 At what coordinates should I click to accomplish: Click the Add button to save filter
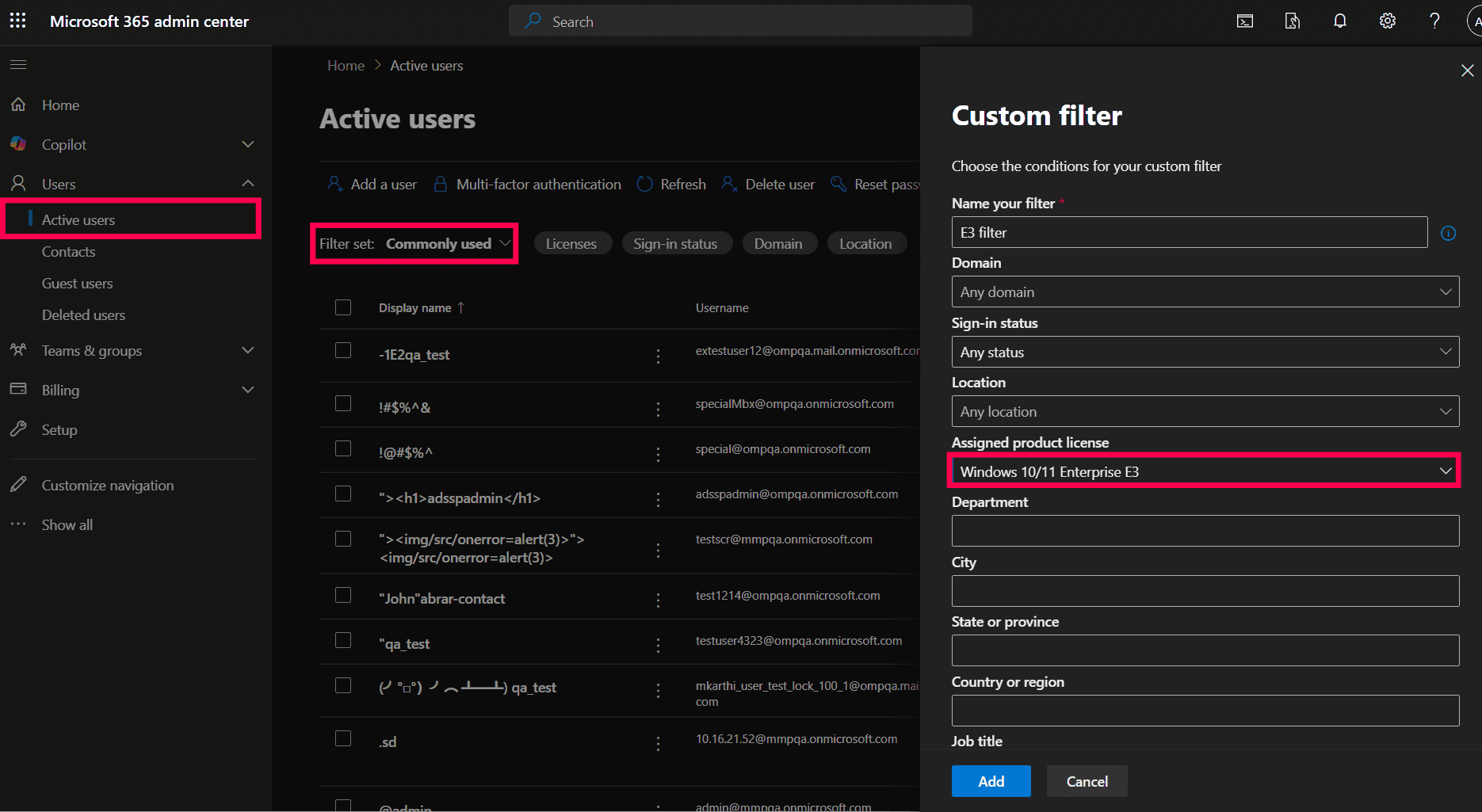pos(991,781)
